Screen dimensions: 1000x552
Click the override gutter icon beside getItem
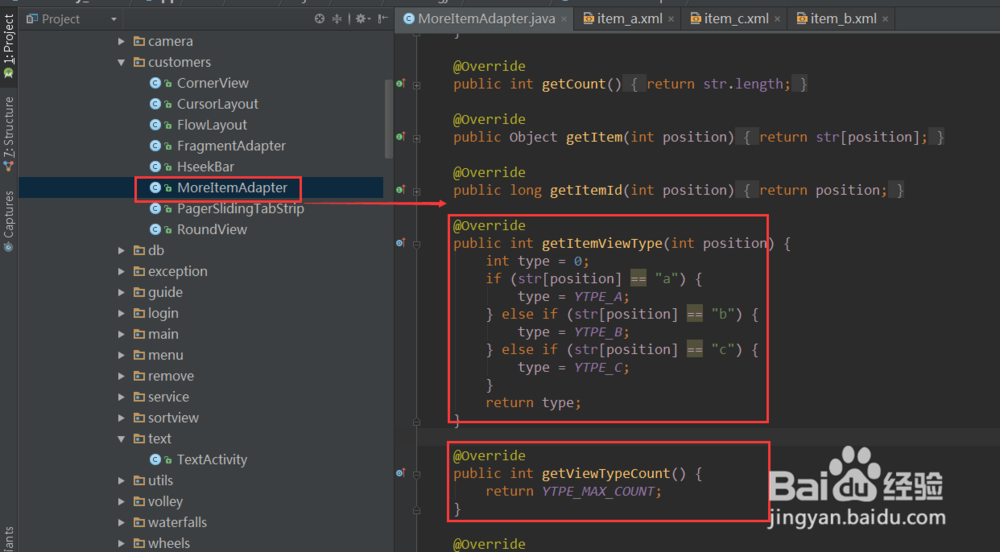(x=401, y=136)
